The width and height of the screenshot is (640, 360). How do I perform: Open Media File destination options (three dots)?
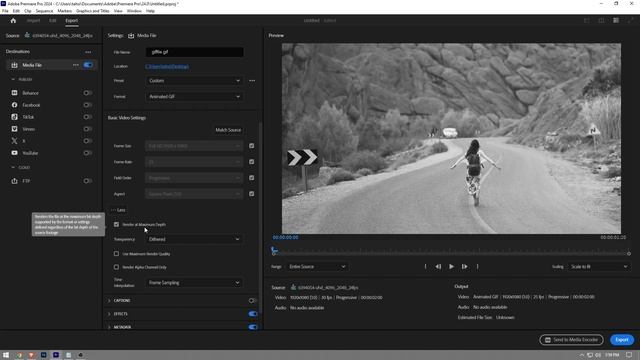point(76,65)
